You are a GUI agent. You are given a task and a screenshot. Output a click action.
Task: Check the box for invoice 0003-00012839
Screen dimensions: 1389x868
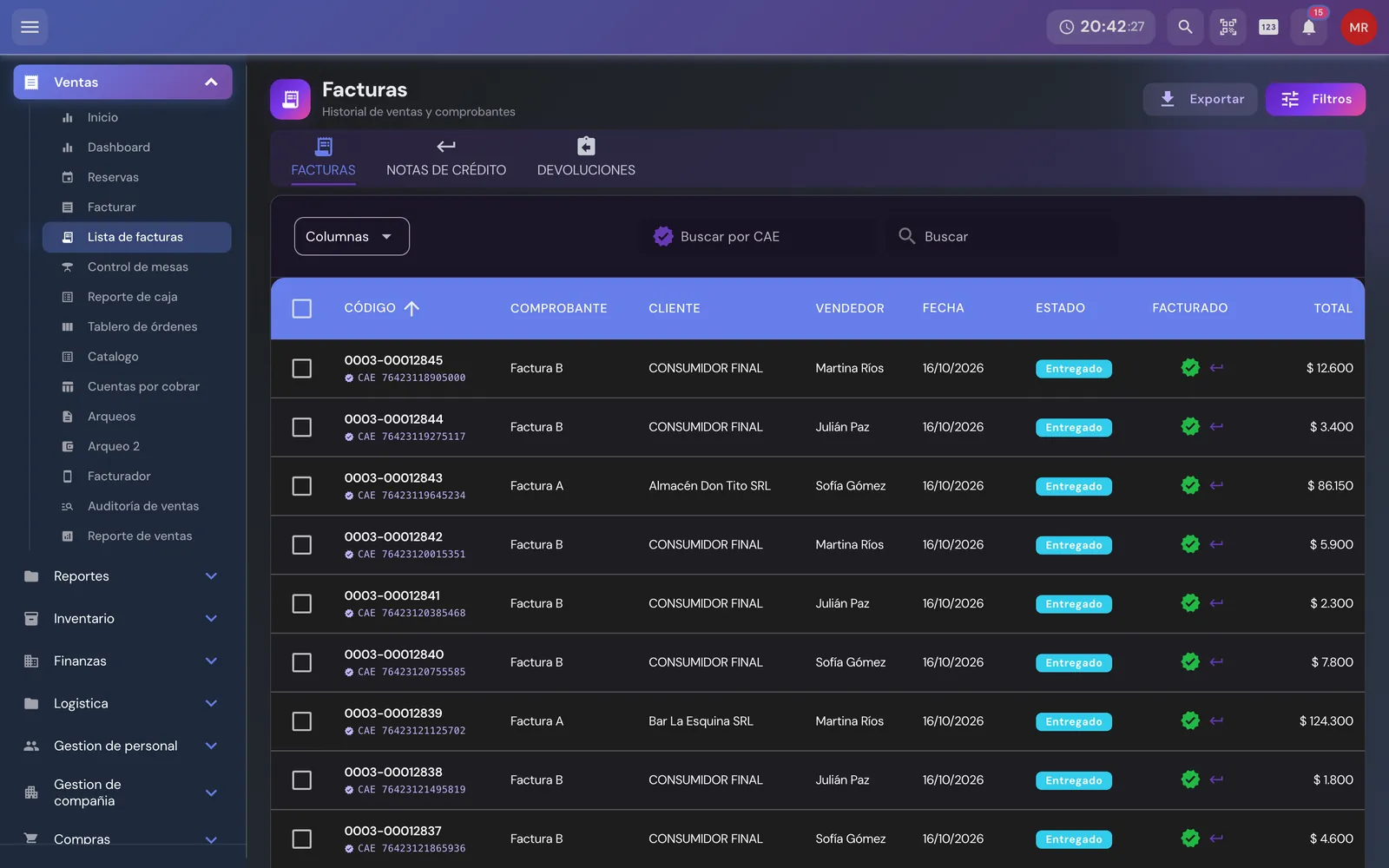(302, 721)
